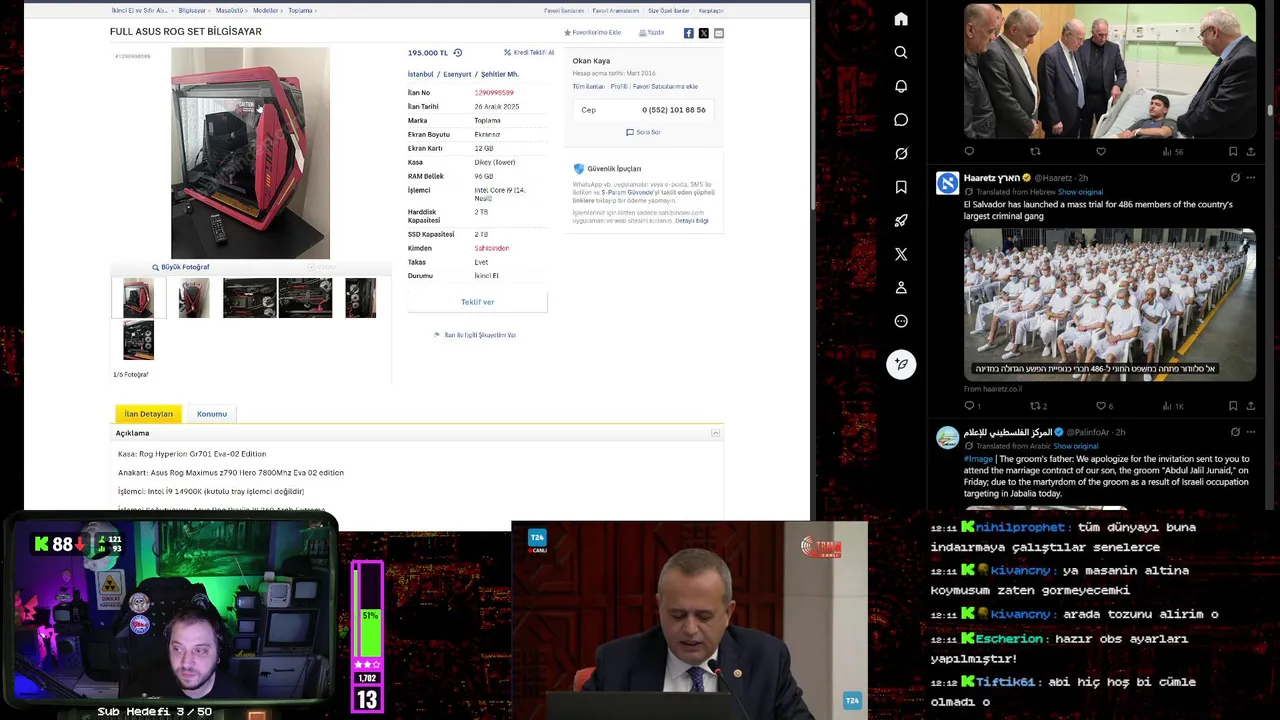
Task: Click Favorilerime Ekle star link
Action: [593, 33]
